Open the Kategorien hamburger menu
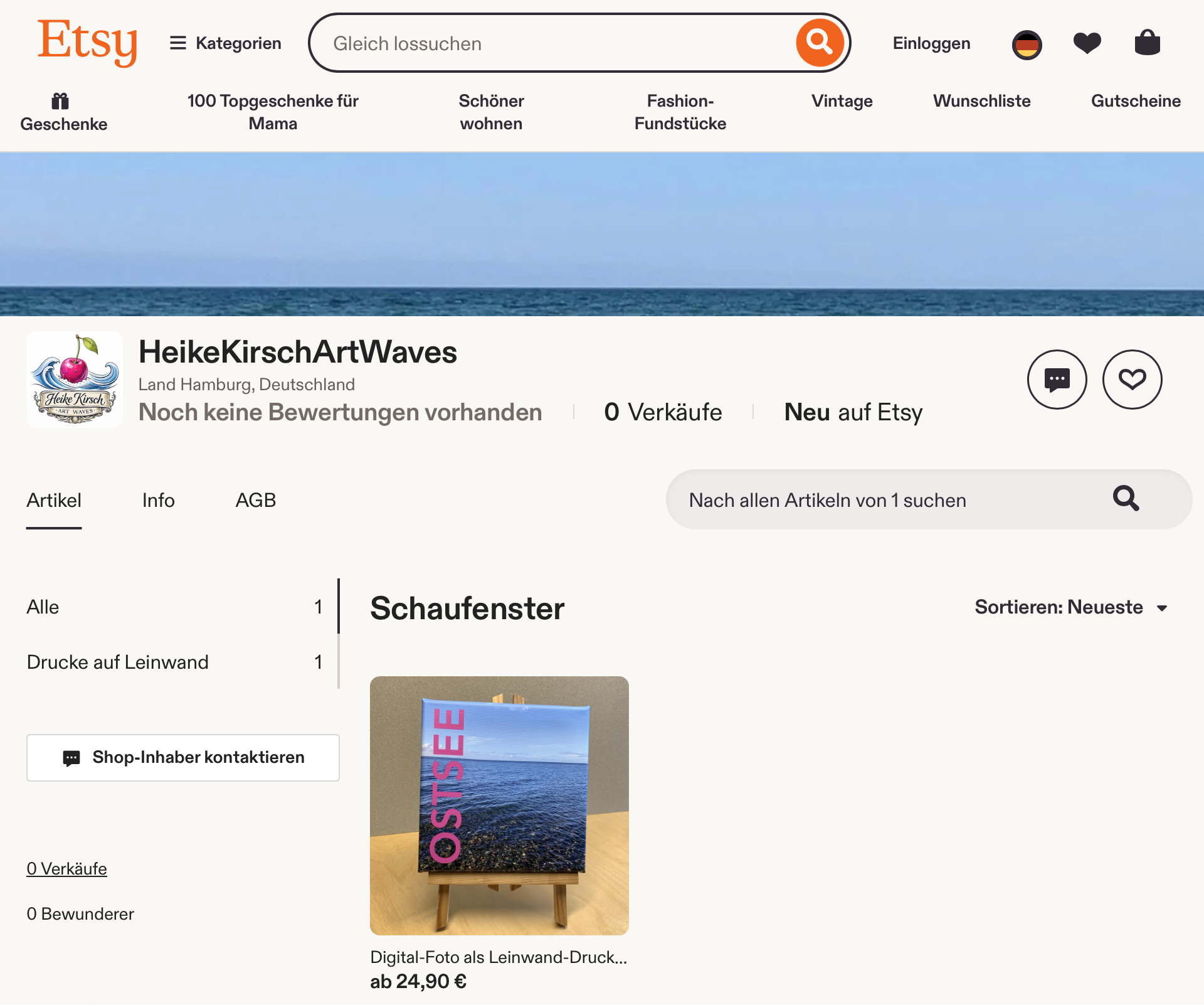 click(x=226, y=43)
